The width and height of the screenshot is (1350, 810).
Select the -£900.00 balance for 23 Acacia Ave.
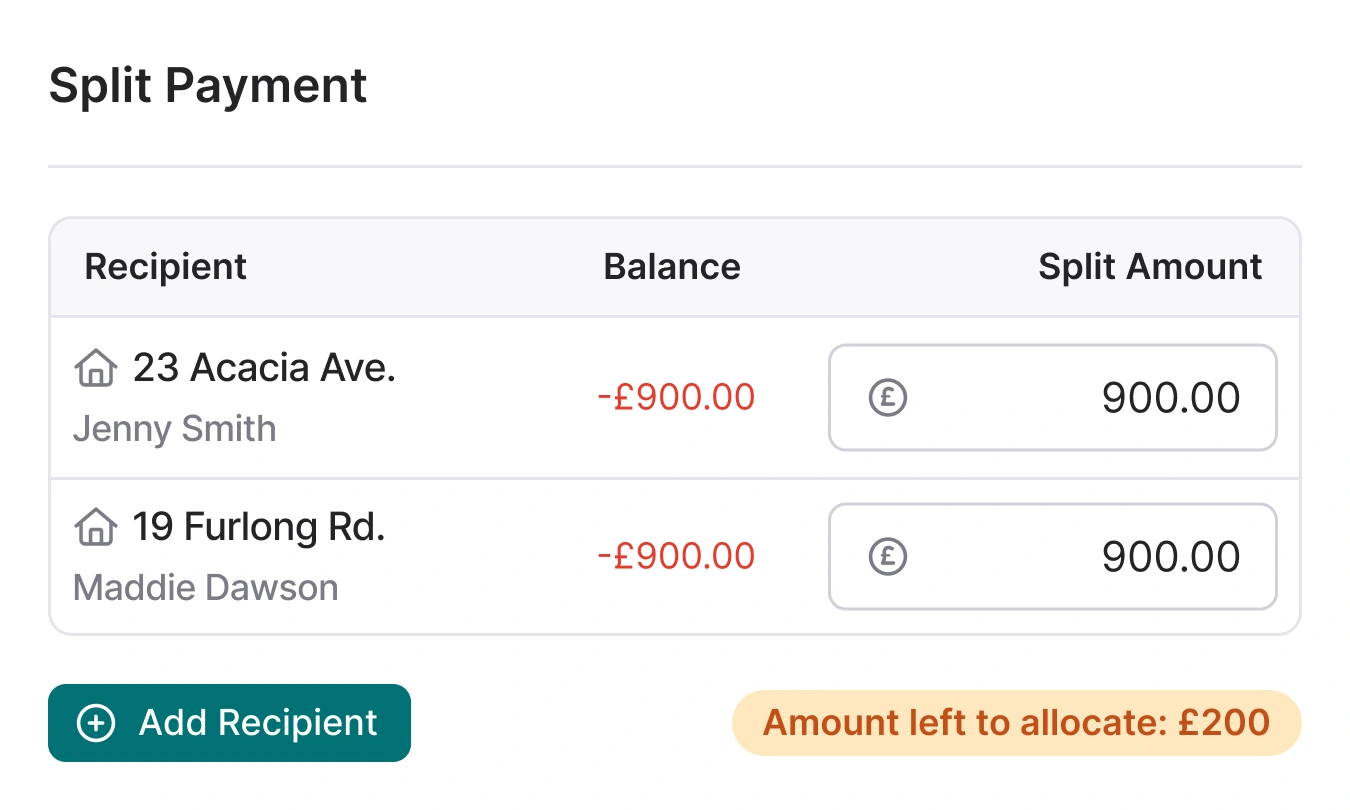pos(676,397)
